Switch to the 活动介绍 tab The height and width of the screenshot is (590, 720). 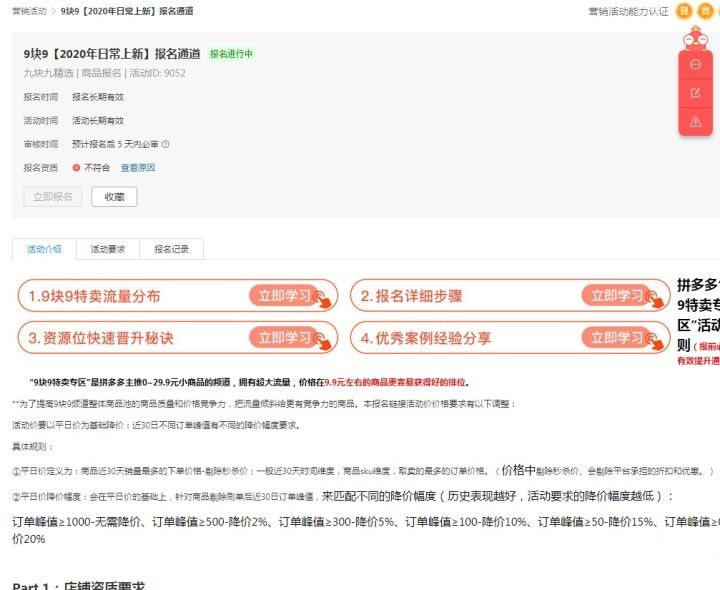(x=44, y=249)
